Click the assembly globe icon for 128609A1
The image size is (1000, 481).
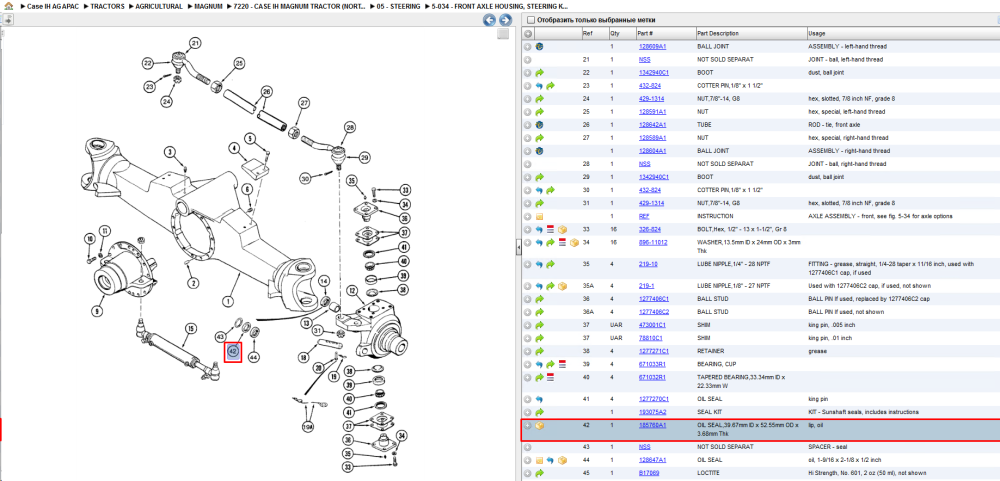pos(539,47)
